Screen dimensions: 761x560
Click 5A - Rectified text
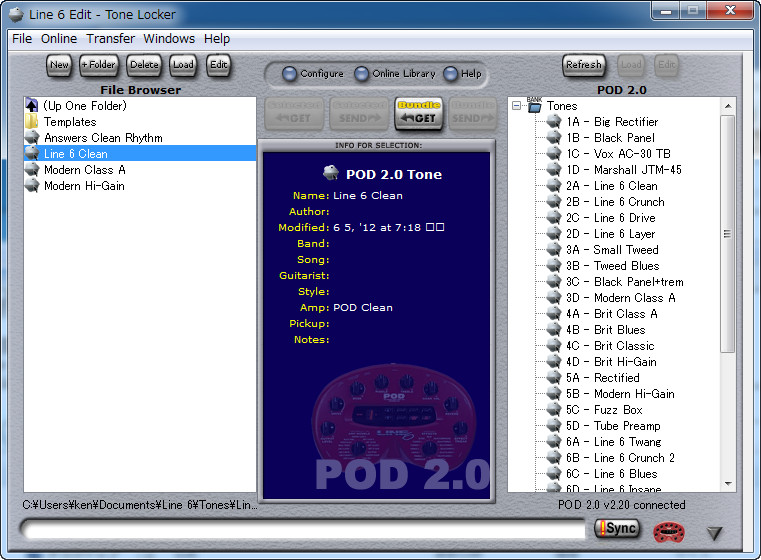[602, 378]
